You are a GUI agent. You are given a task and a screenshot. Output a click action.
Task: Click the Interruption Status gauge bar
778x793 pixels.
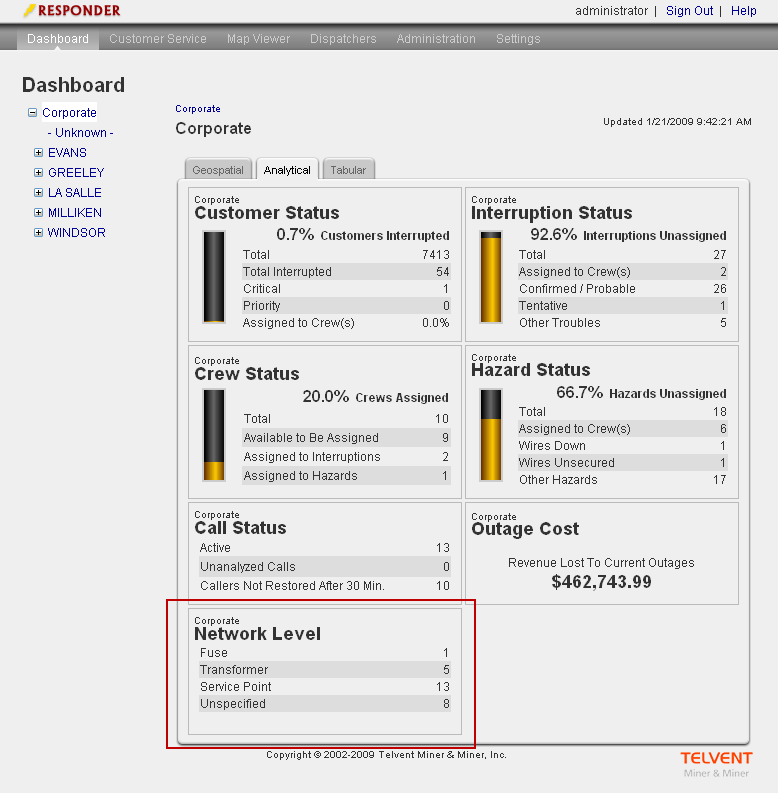(x=491, y=277)
